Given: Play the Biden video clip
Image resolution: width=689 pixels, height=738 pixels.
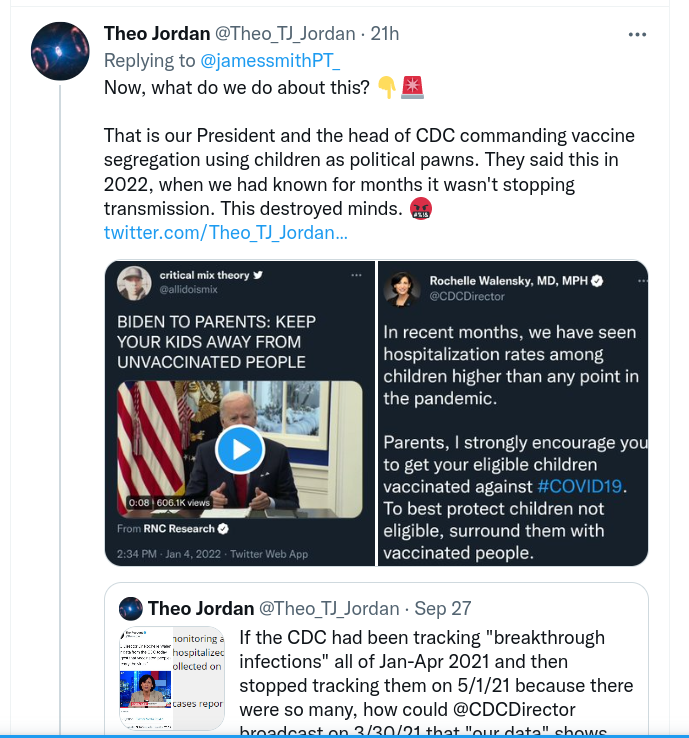Looking at the screenshot, I should (x=239, y=449).
